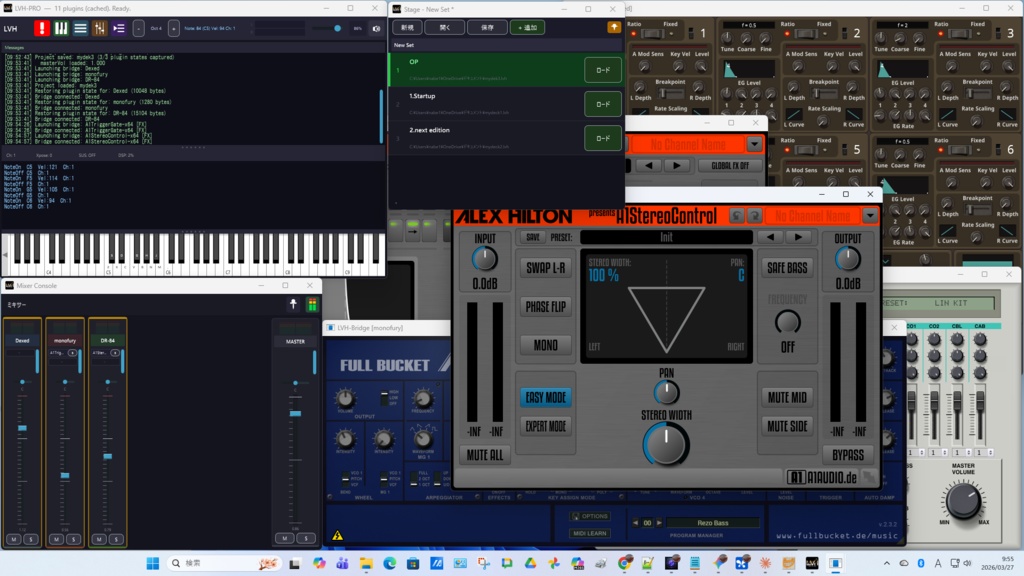Solo the Dexed mixer channel

click(x=31, y=539)
